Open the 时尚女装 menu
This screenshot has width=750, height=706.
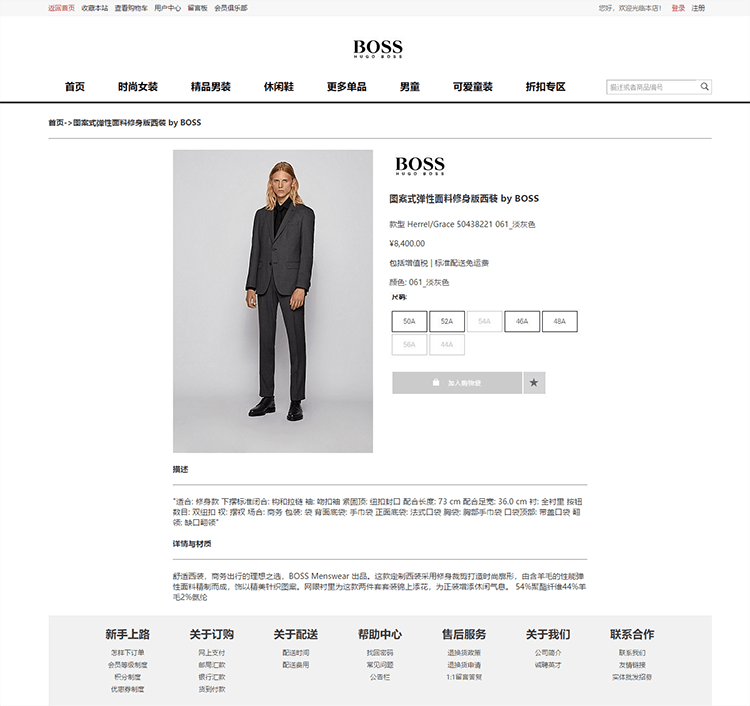coord(138,87)
